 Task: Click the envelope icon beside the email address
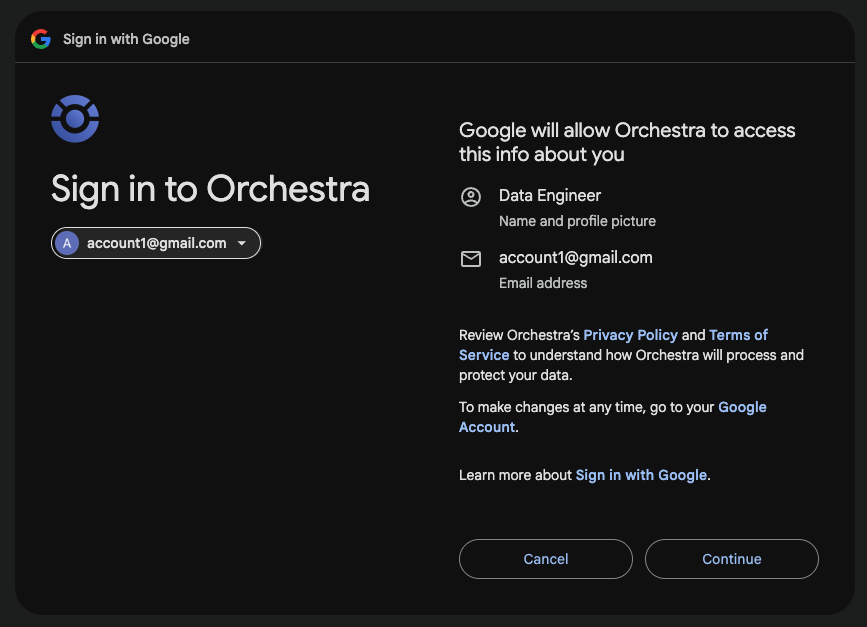pyautogui.click(x=471, y=258)
